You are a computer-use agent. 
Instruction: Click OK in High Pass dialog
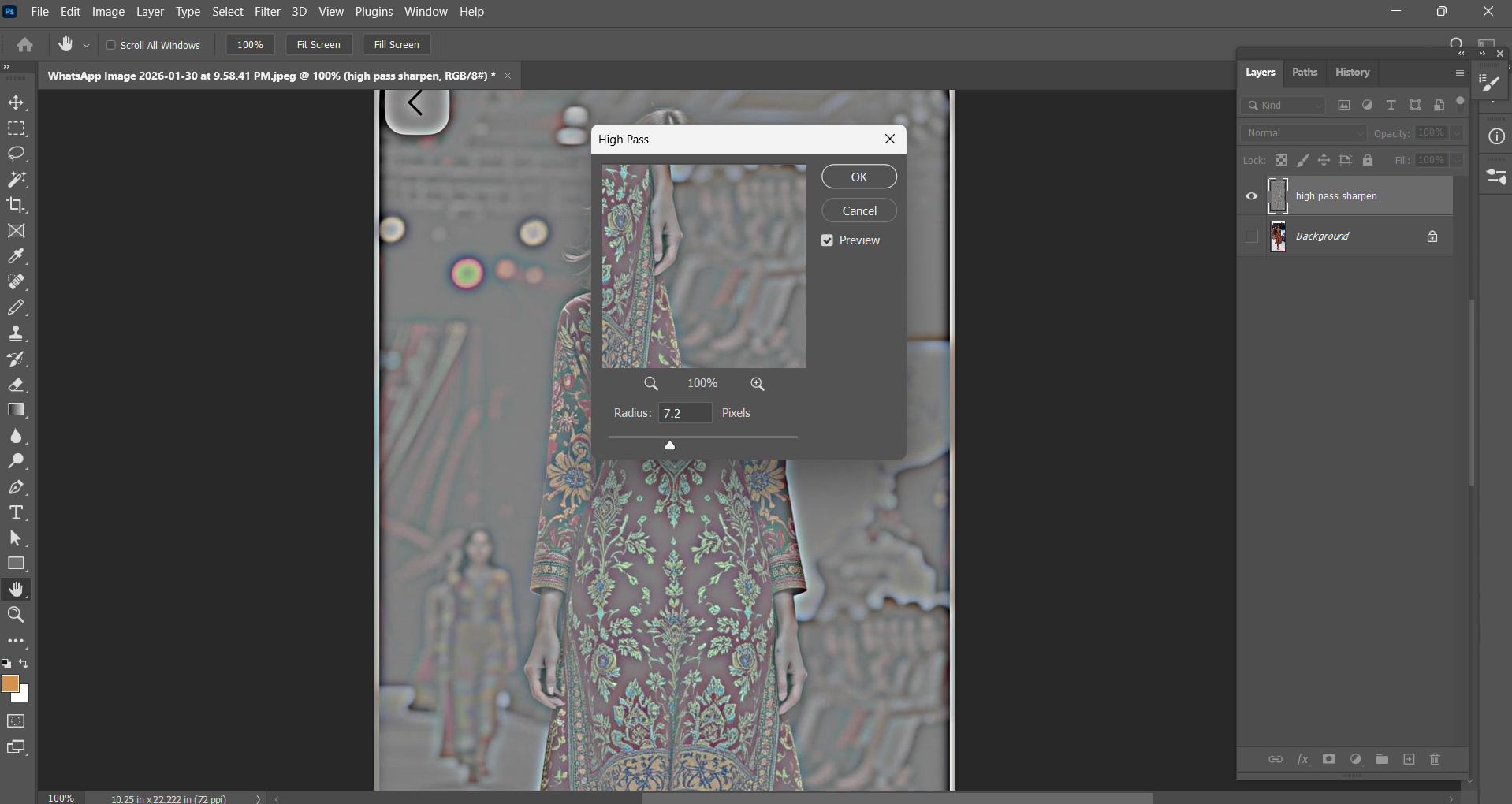pyautogui.click(x=858, y=177)
